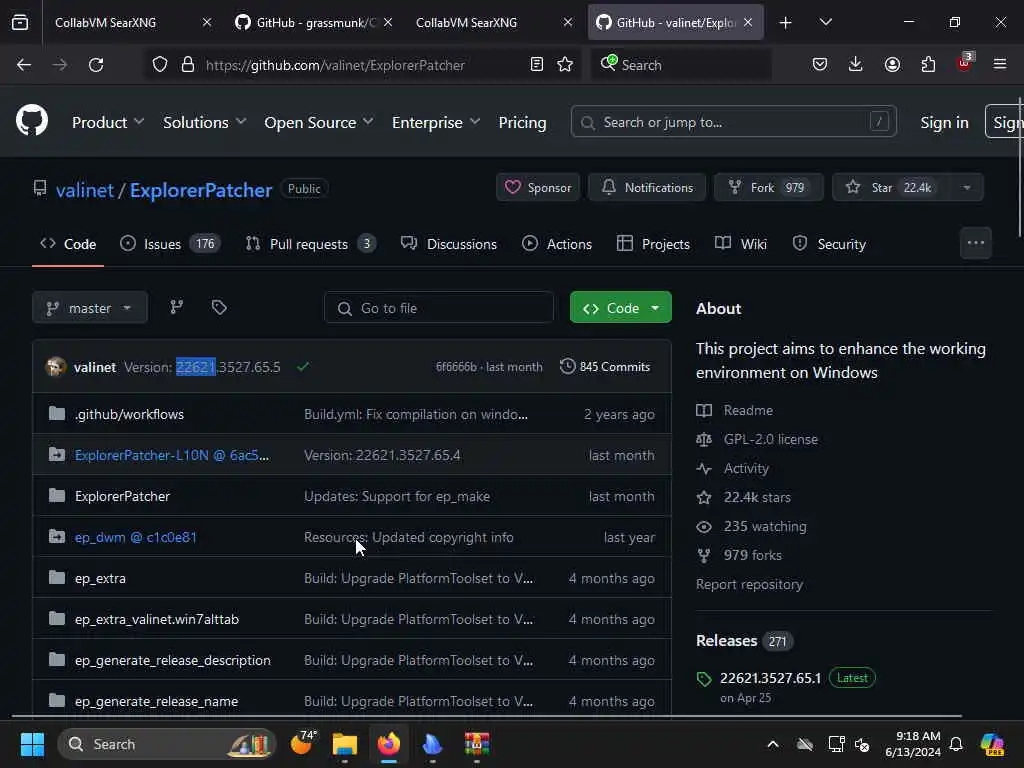Toggle reader view icon in address bar
Image resolution: width=1024 pixels, height=768 pixels.
click(x=537, y=65)
